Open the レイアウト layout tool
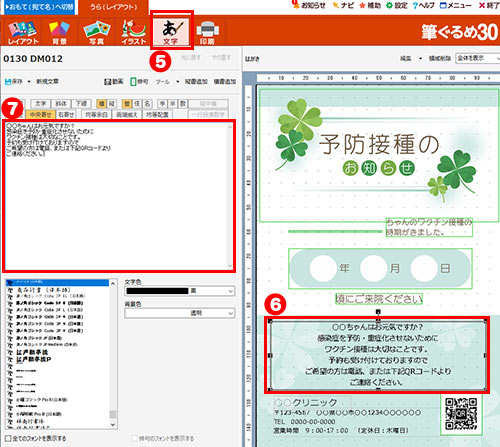 pyautogui.click(x=23, y=32)
